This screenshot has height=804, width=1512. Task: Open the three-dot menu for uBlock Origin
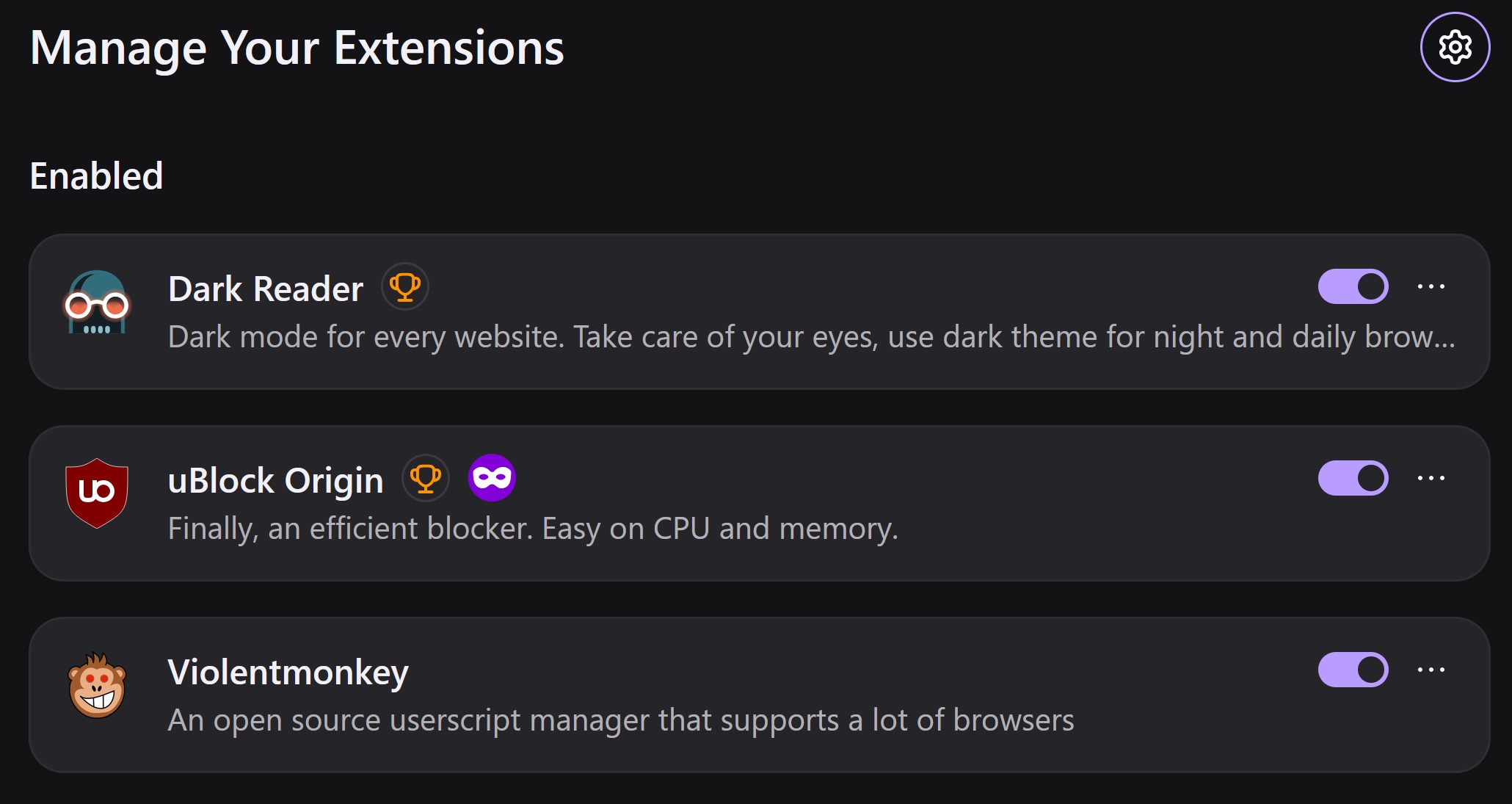(1431, 478)
